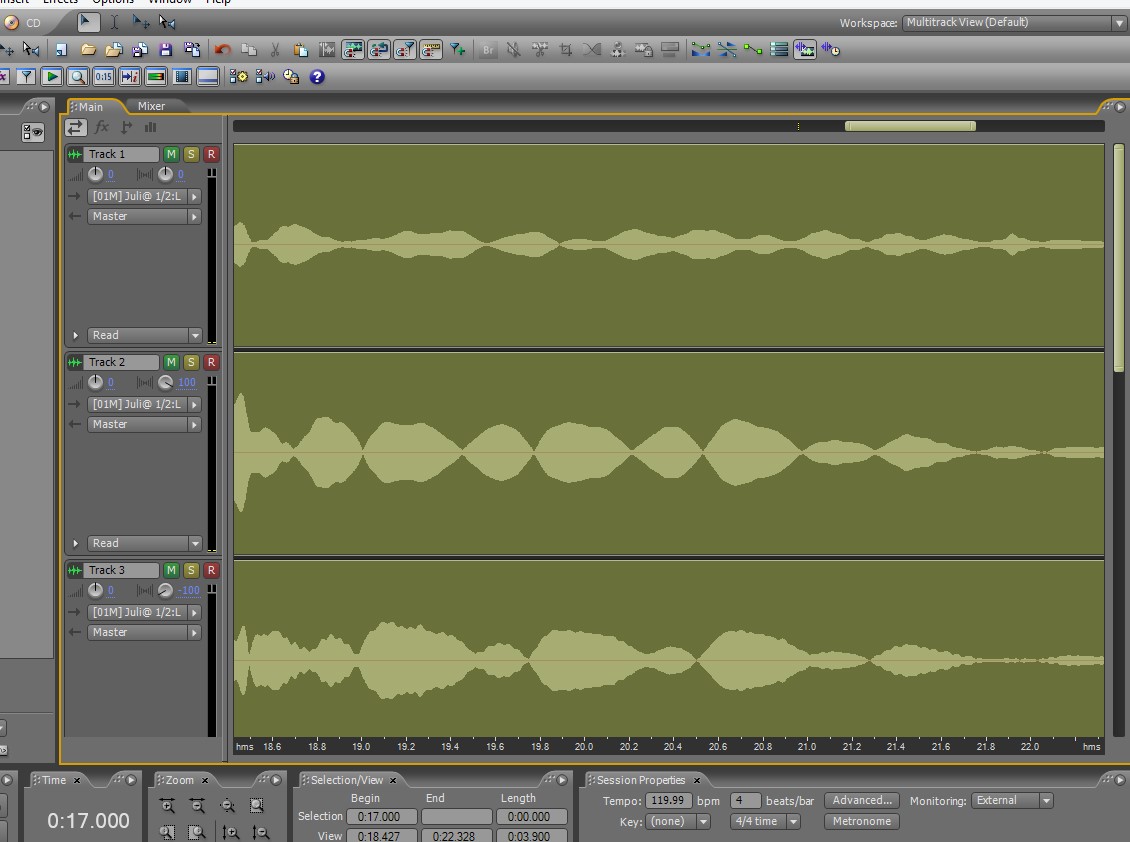Open Track 1 Read automation mode dropdown
This screenshot has width=1130, height=842.
(x=144, y=335)
